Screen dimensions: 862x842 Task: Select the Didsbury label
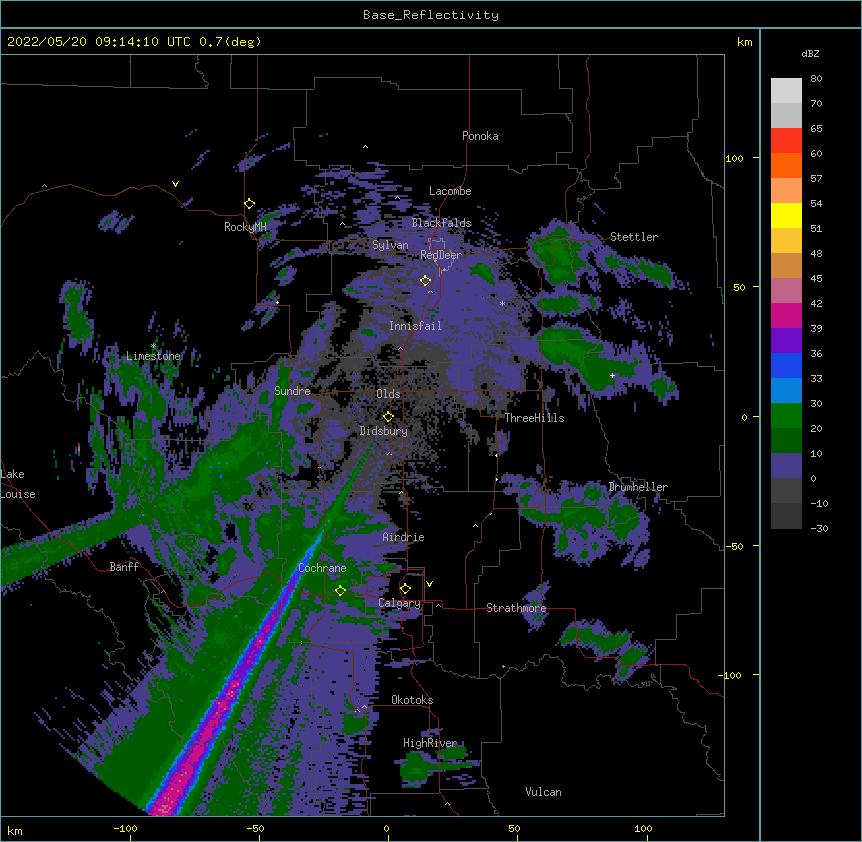(x=384, y=431)
